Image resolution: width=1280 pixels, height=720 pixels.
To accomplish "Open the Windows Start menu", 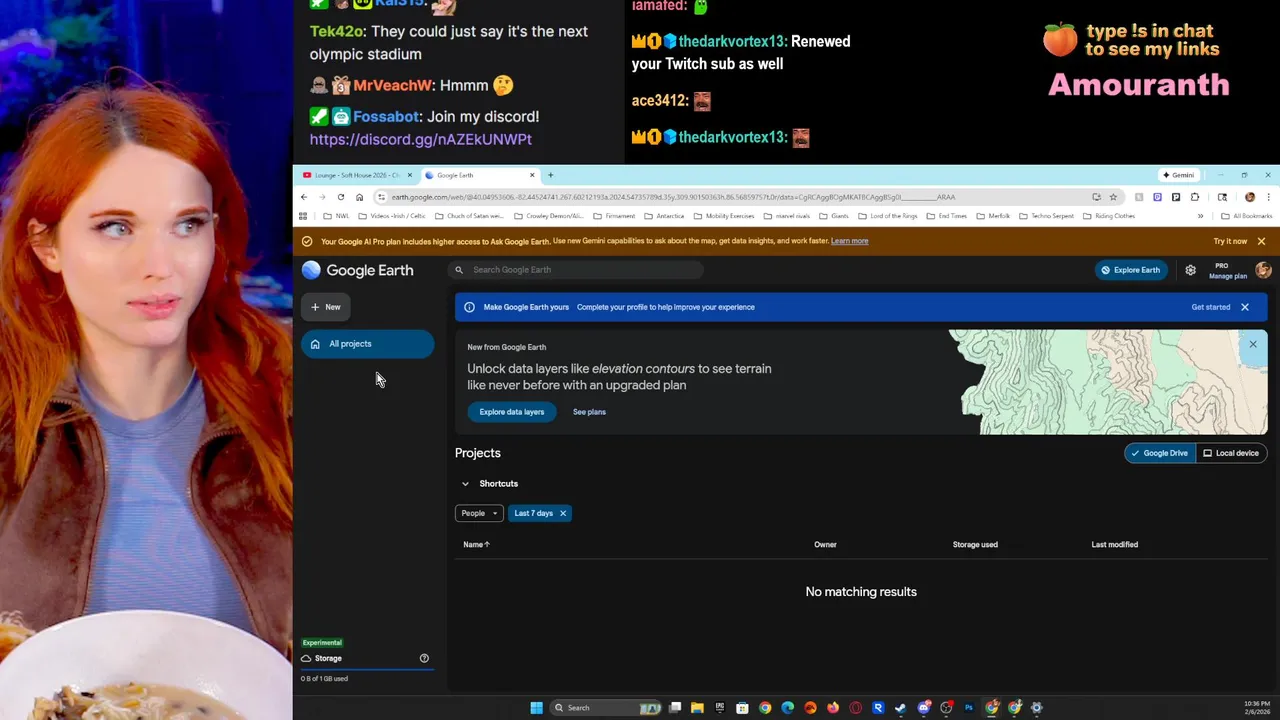I will click(537, 708).
